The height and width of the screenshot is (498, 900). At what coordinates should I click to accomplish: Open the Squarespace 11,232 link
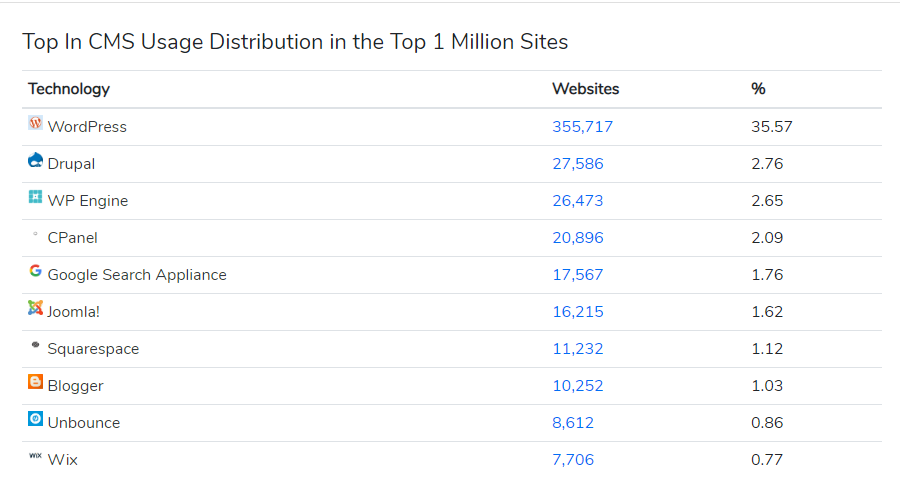(x=578, y=349)
